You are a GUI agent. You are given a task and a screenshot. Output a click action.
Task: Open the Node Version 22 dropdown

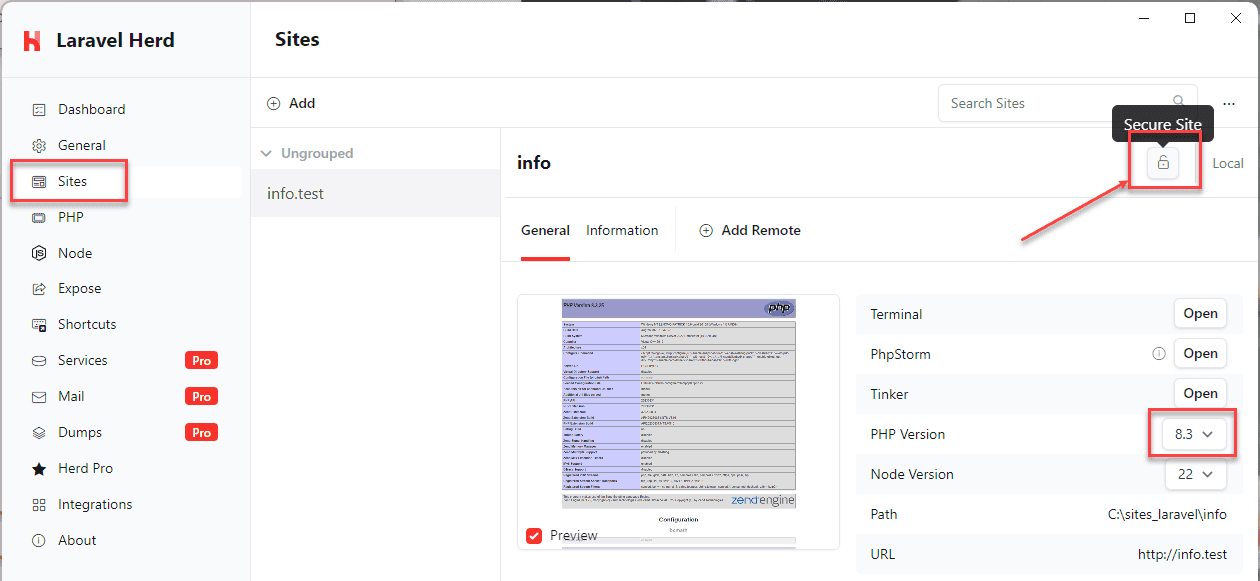1195,474
